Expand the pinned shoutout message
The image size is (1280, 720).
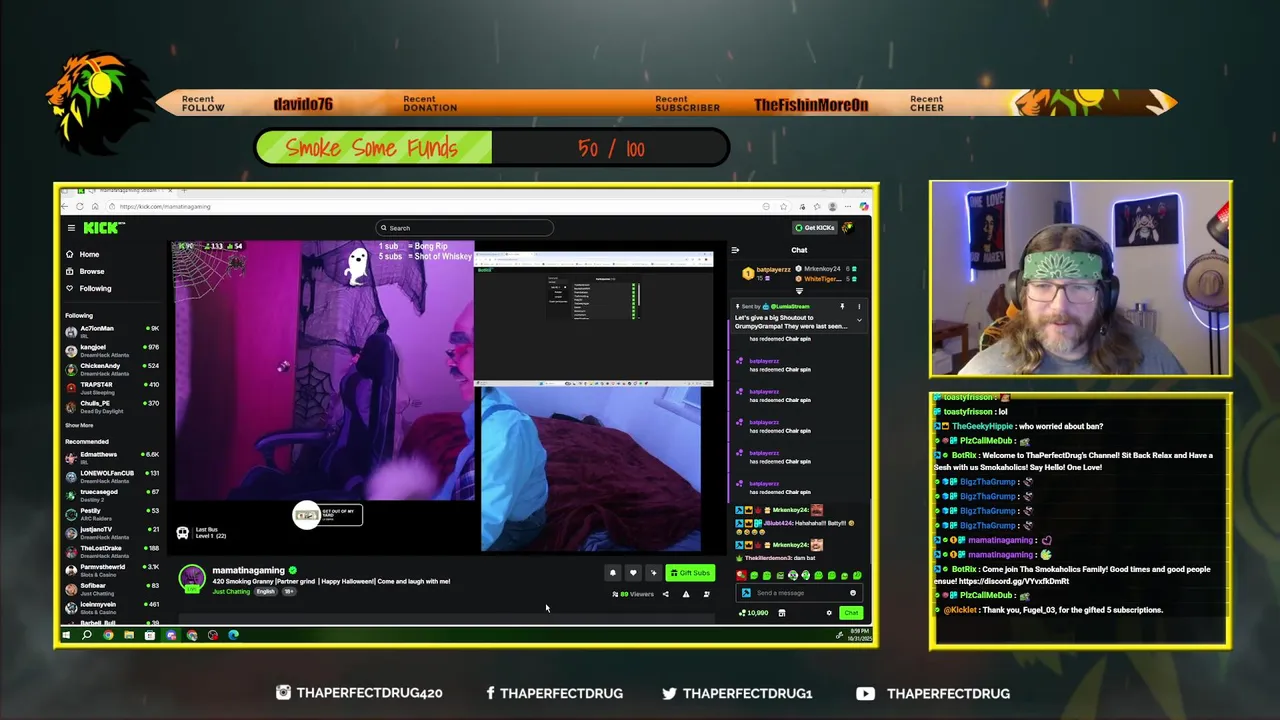859,320
